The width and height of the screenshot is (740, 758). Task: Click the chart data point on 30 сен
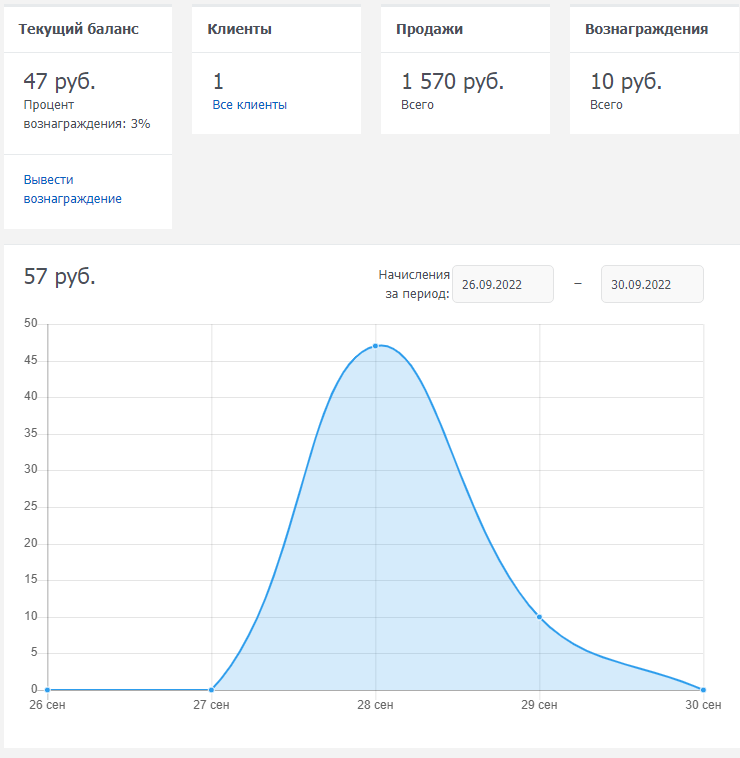click(x=703, y=690)
